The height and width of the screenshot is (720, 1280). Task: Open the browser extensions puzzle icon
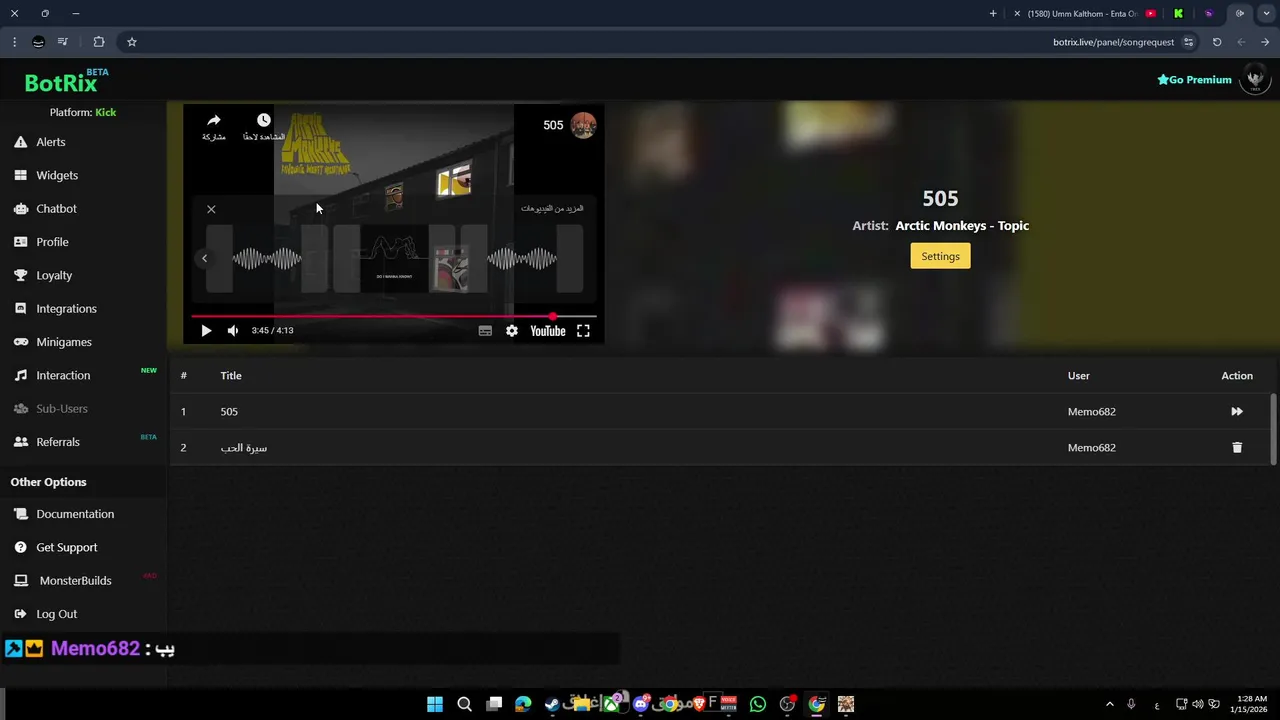(x=98, y=42)
